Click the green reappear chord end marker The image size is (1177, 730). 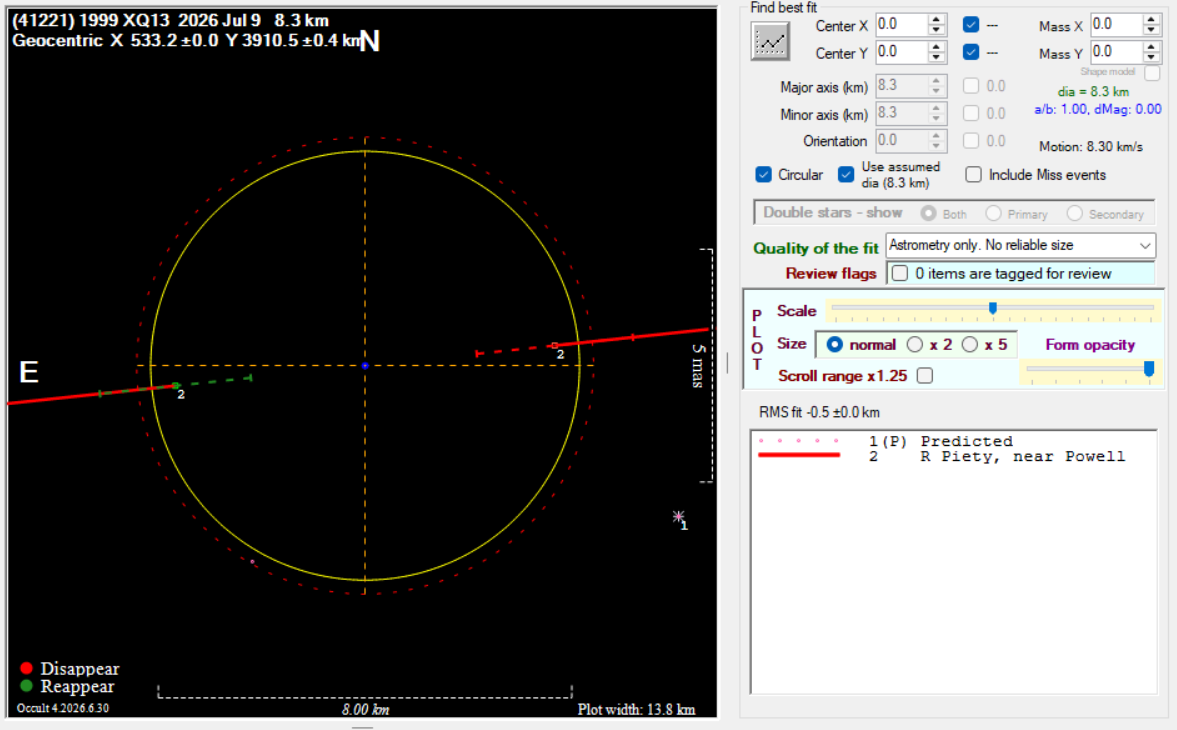(x=176, y=386)
